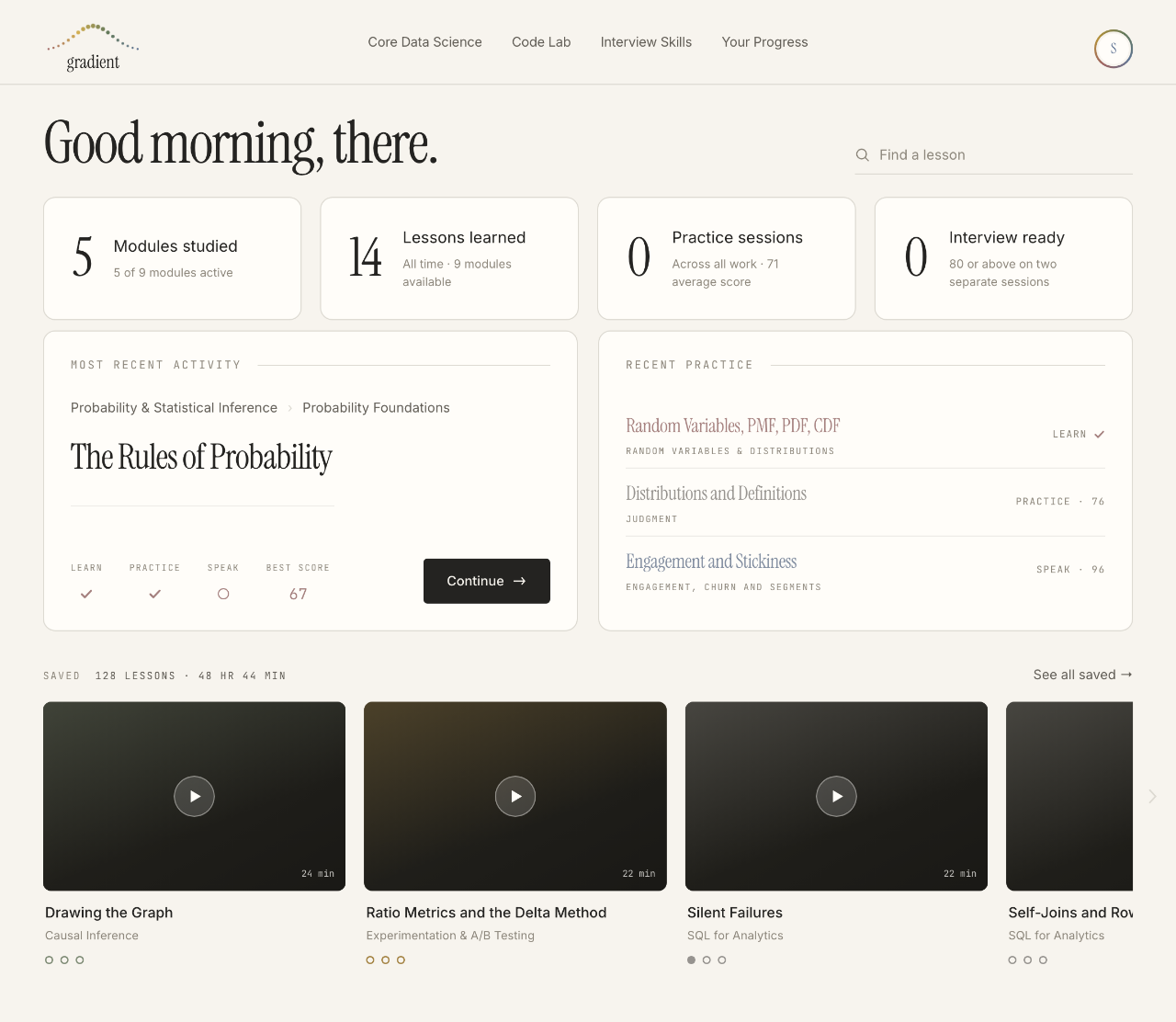Image resolution: width=1176 pixels, height=1022 pixels.
Task: Open Random Variables, PMF, PDF, CDF practice
Action: click(733, 426)
